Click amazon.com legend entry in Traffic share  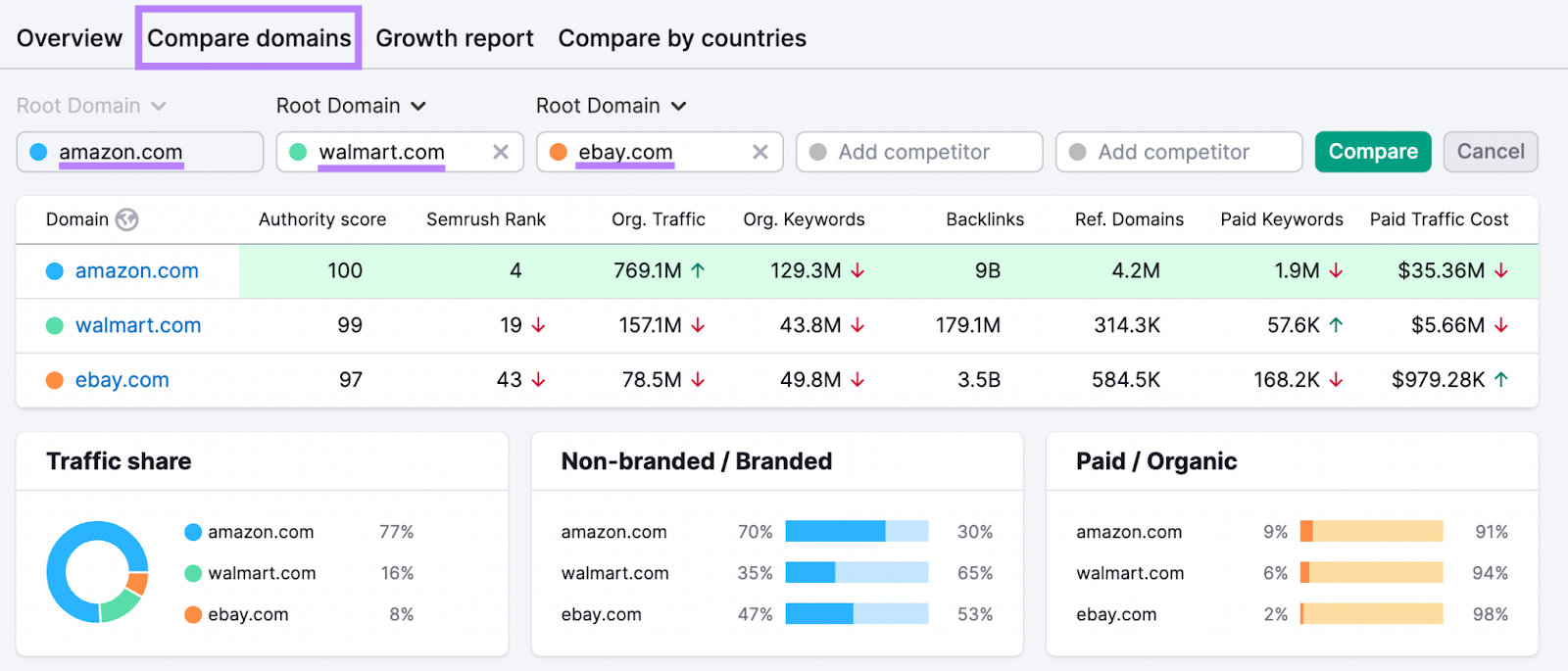tap(250, 532)
